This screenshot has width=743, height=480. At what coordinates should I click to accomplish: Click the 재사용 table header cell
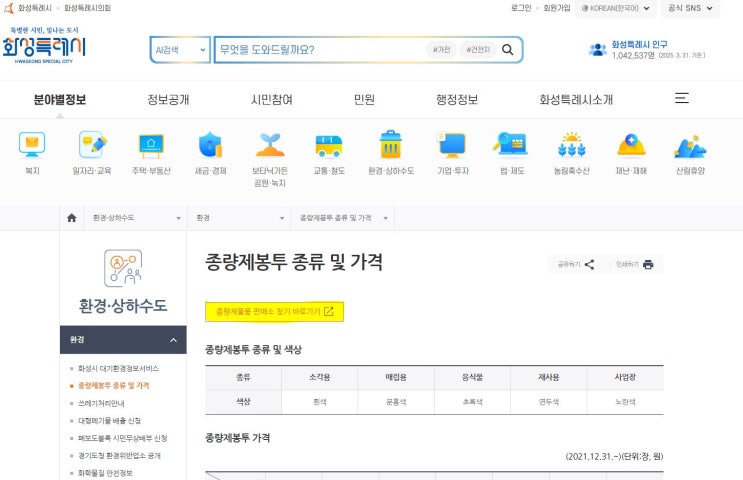tap(549, 378)
